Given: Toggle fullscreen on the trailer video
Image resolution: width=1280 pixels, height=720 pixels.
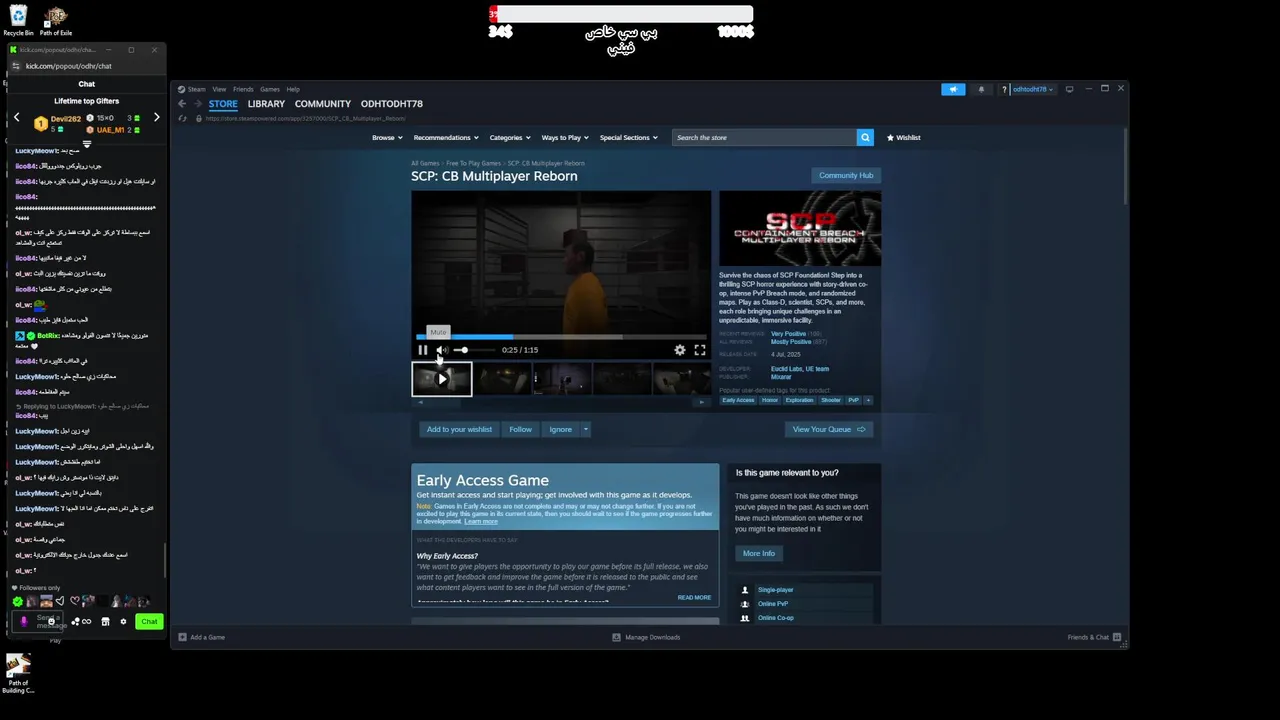Looking at the screenshot, I should [700, 350].
